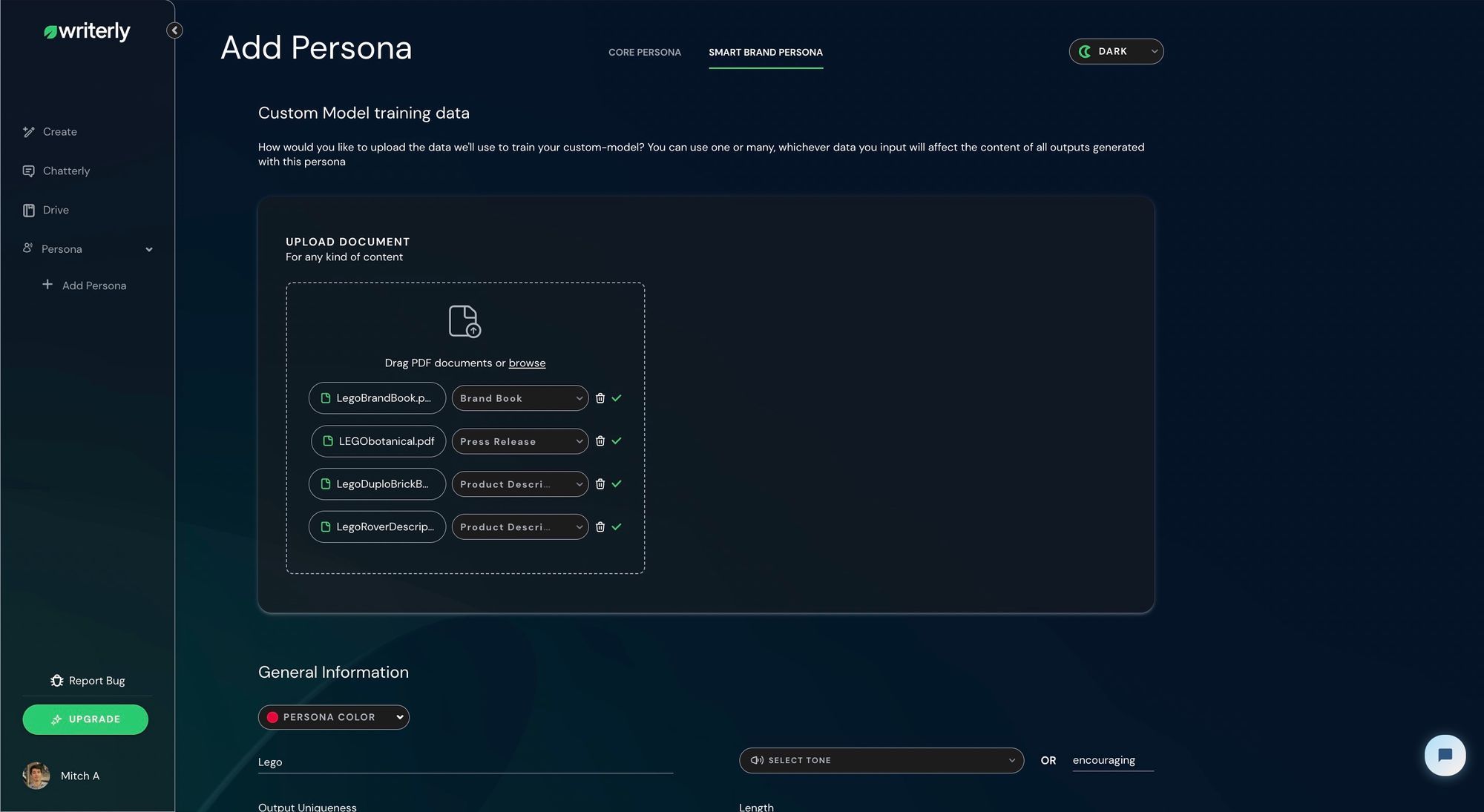This screenshot has height=812, width=1484.
Task: Open the Select Tone dropdown
Action: [x=881, y=760]
